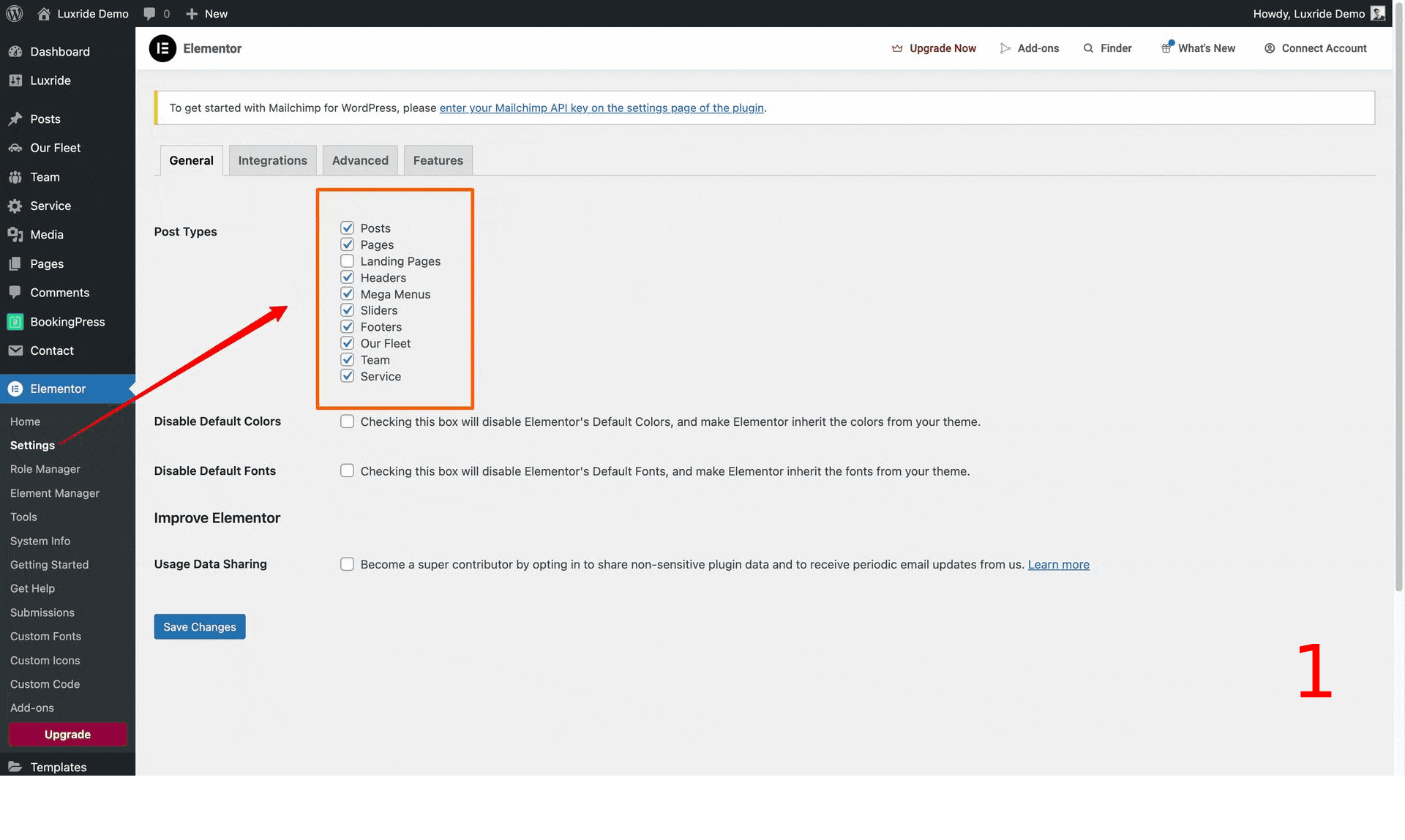Click the Add-ons arrow icon
This screenshot has height=840, width=1405.
[1005, 48]
